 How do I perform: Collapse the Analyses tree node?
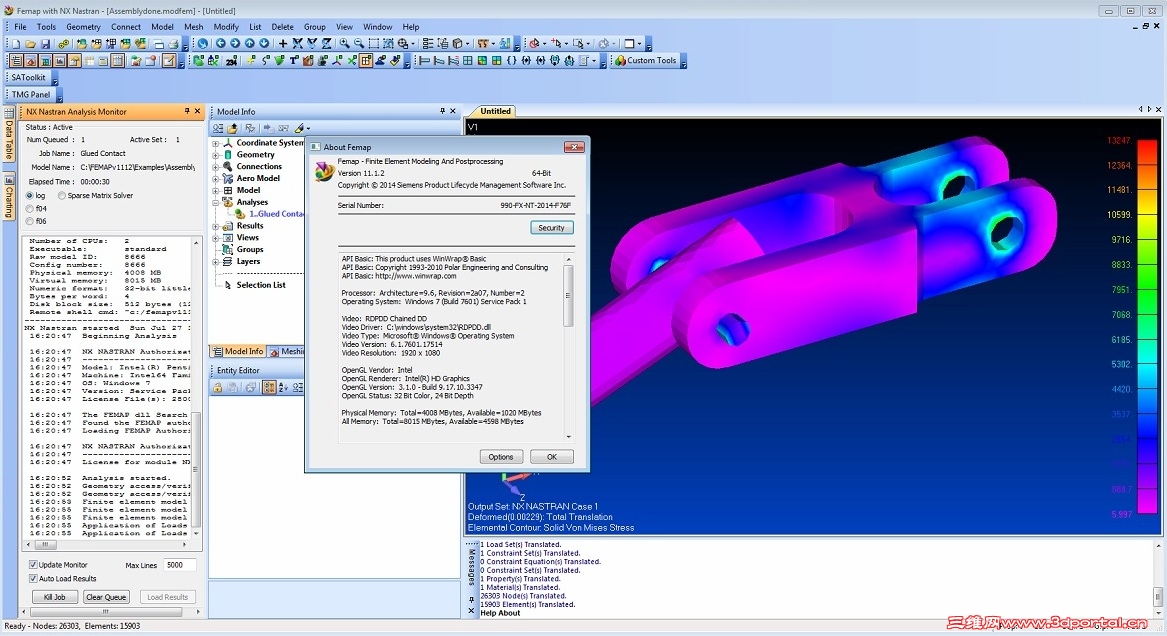[x=216, y=202]
